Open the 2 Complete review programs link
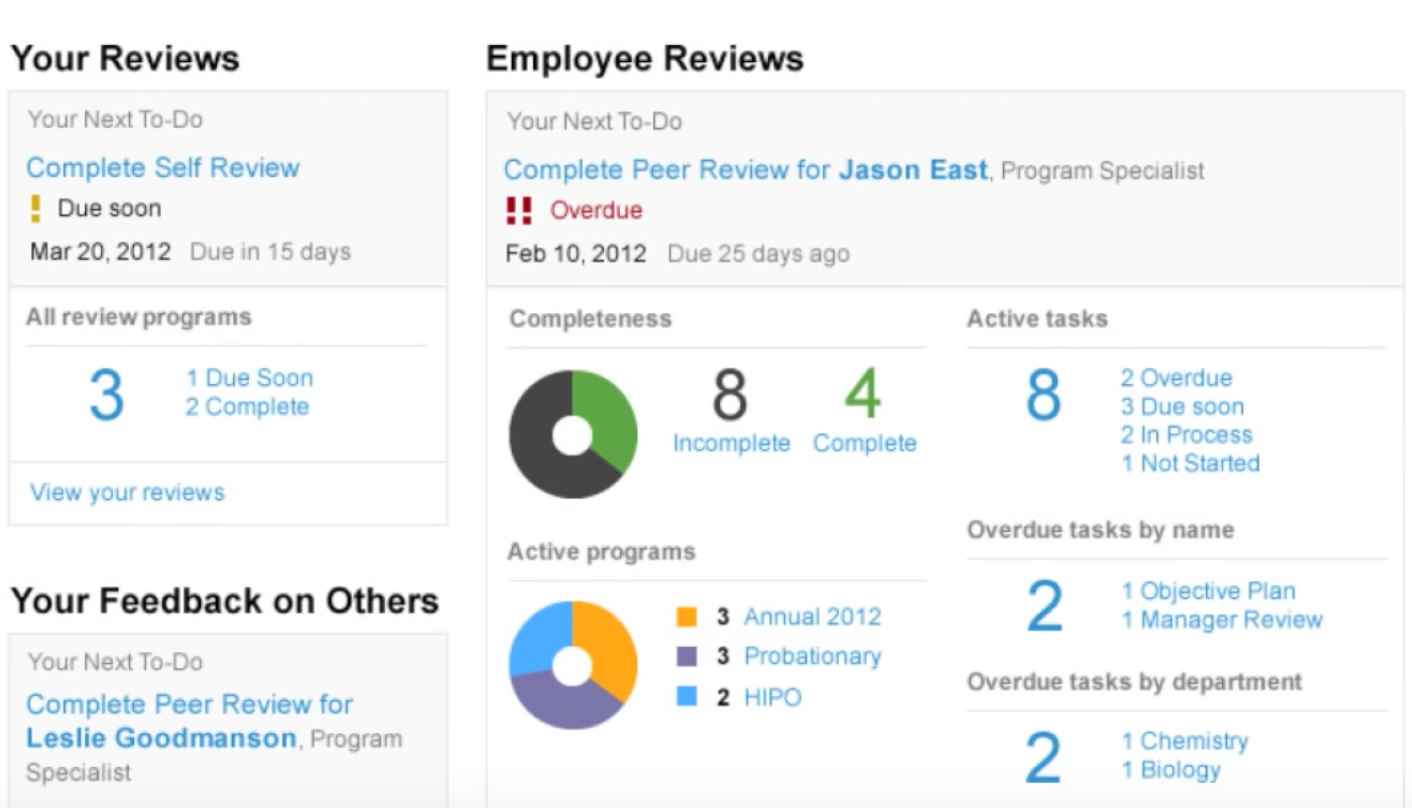 coord(247,407)
